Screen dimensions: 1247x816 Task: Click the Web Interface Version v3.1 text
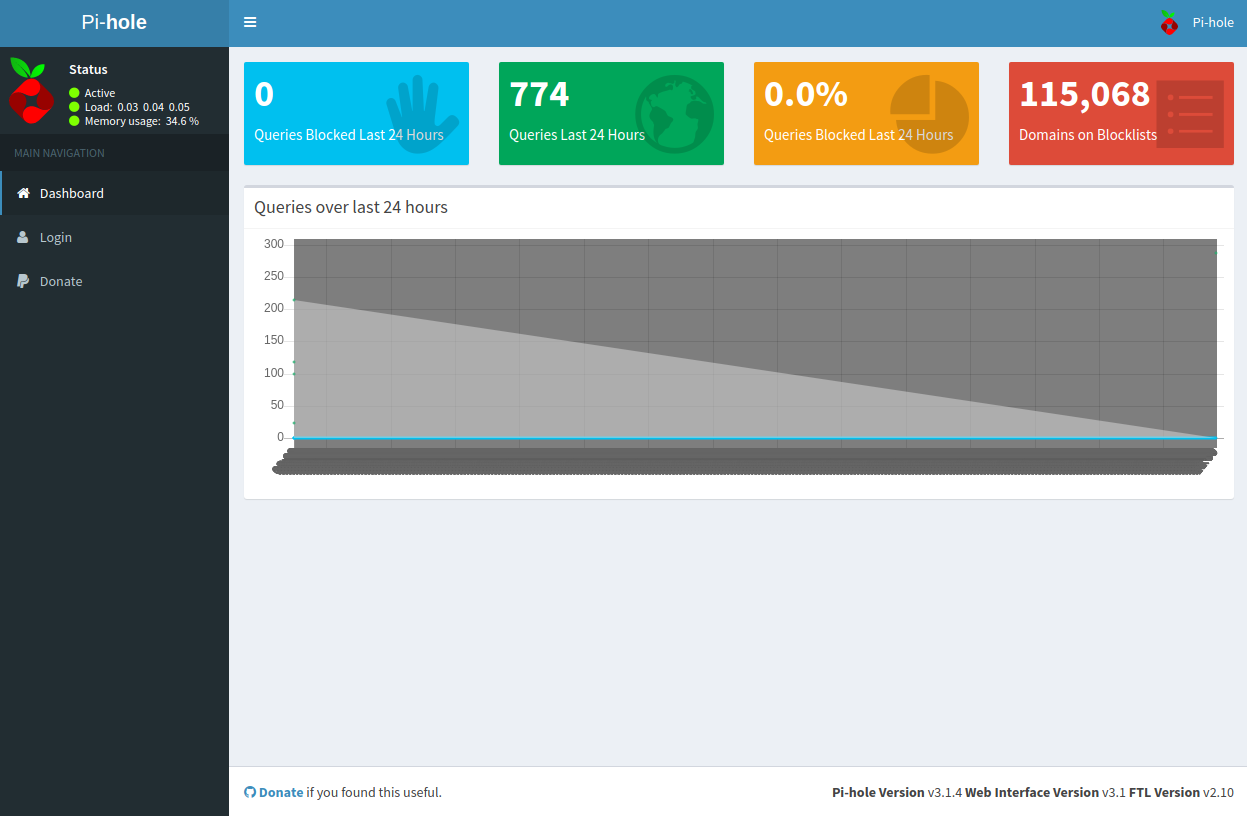[1045, 792]
